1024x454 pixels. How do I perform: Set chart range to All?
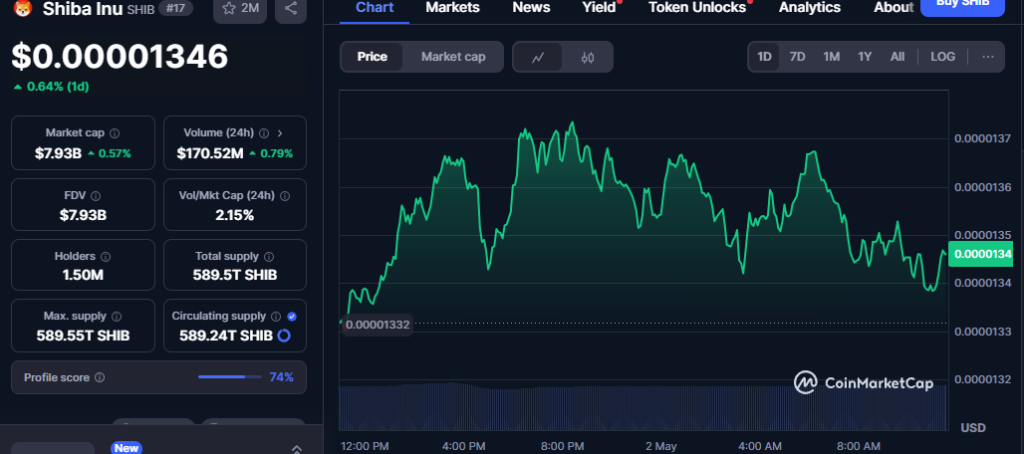pyautogui.click(x=897, y=57)
